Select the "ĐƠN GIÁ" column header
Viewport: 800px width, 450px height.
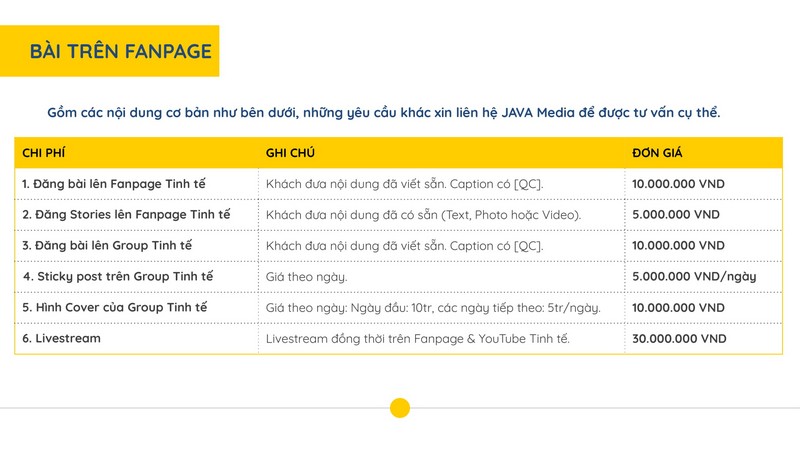[657, 153]
